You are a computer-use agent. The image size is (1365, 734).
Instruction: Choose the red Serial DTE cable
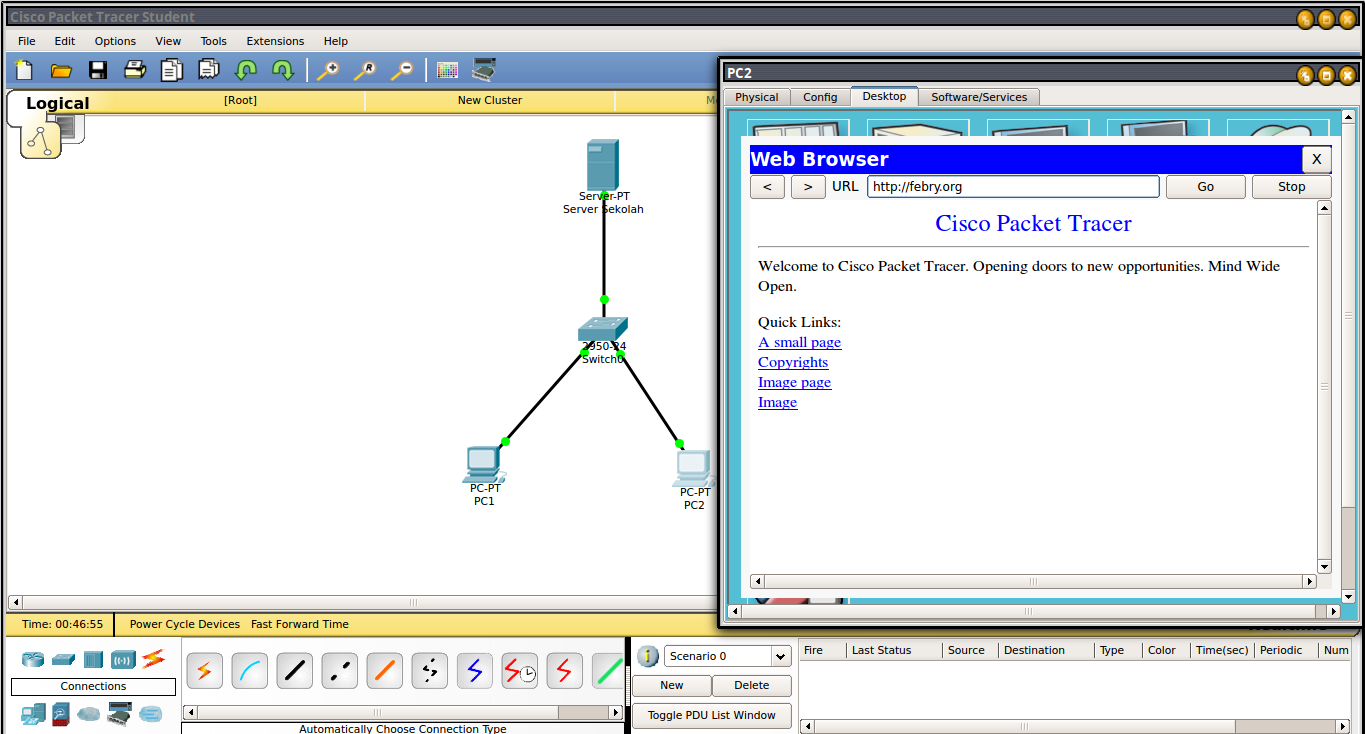(x=564, y=671)
